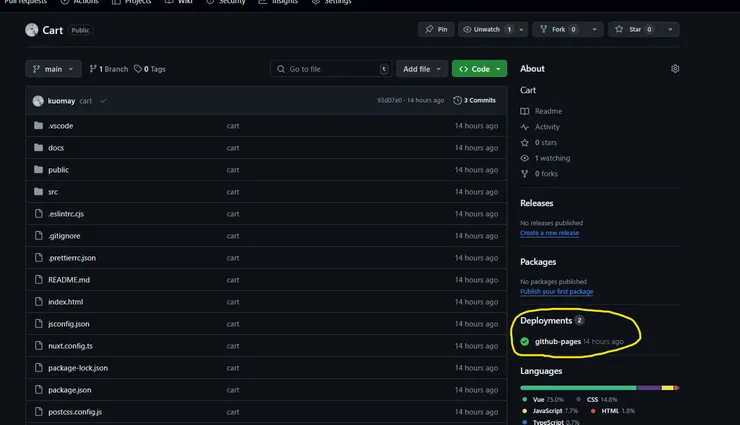740x425 pixels.
Task: Click the tag icon beside 0 Tags
Action: 138,69
